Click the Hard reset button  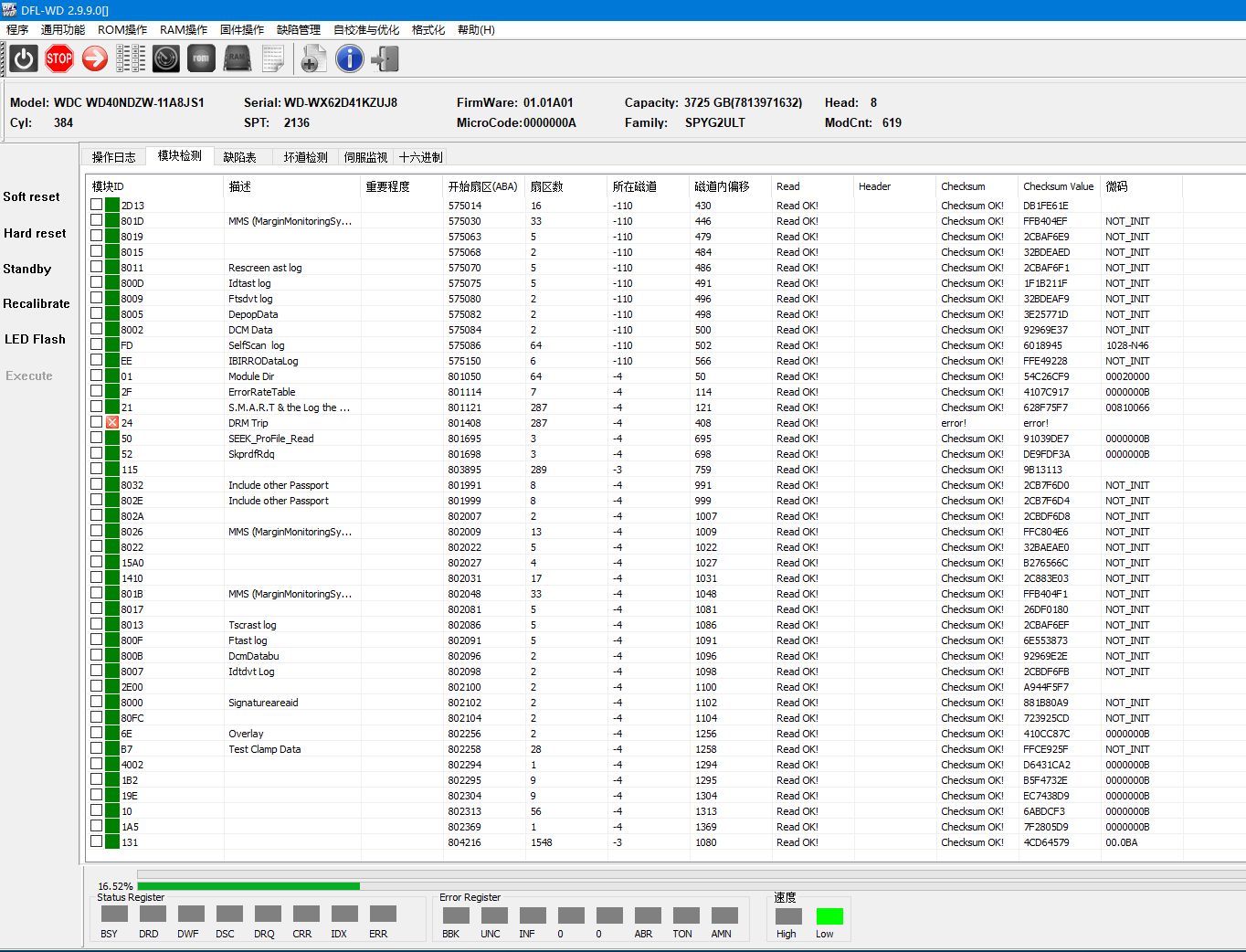pos(35,233)
